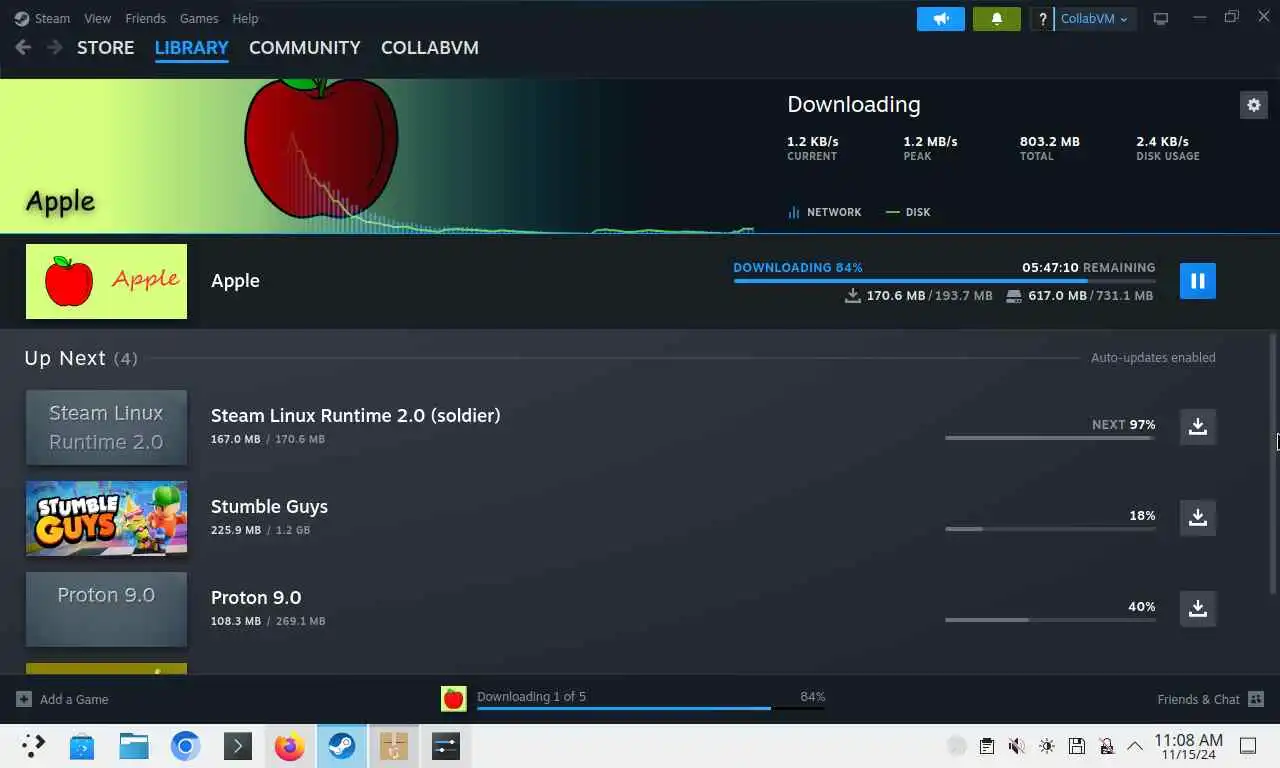Open the Stumble Guys title

(269, 506)
